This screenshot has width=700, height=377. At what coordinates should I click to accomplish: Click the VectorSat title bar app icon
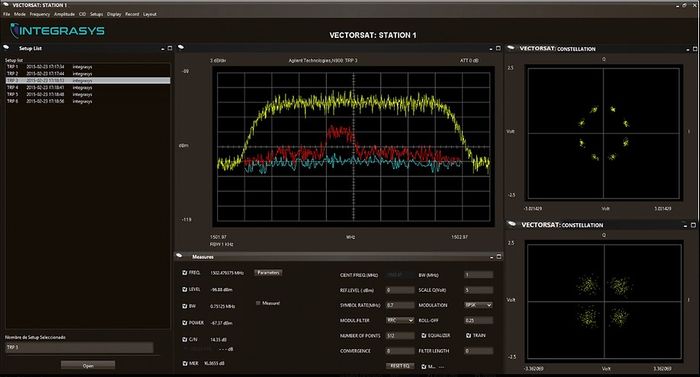pyautogui.click(x=5, y=4)
